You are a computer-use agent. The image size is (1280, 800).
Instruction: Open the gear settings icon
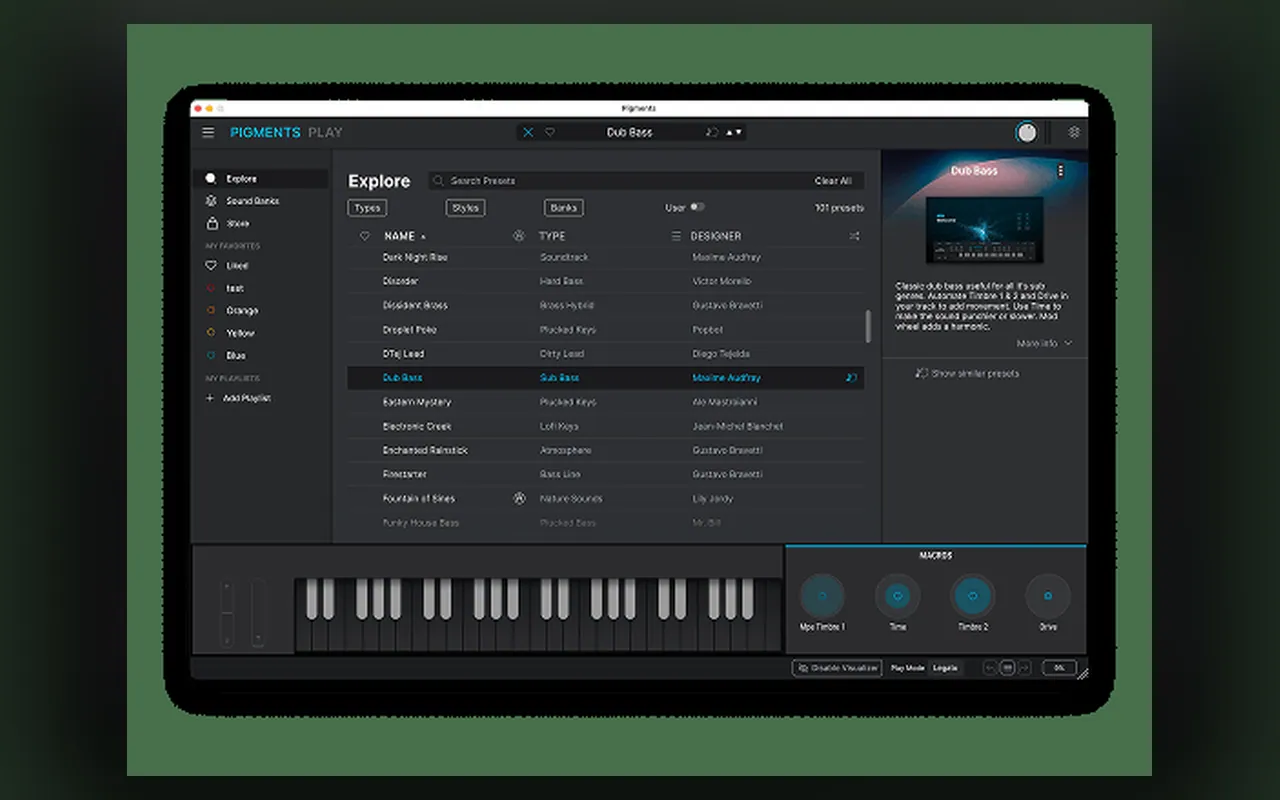click(x=1074, y=132)
